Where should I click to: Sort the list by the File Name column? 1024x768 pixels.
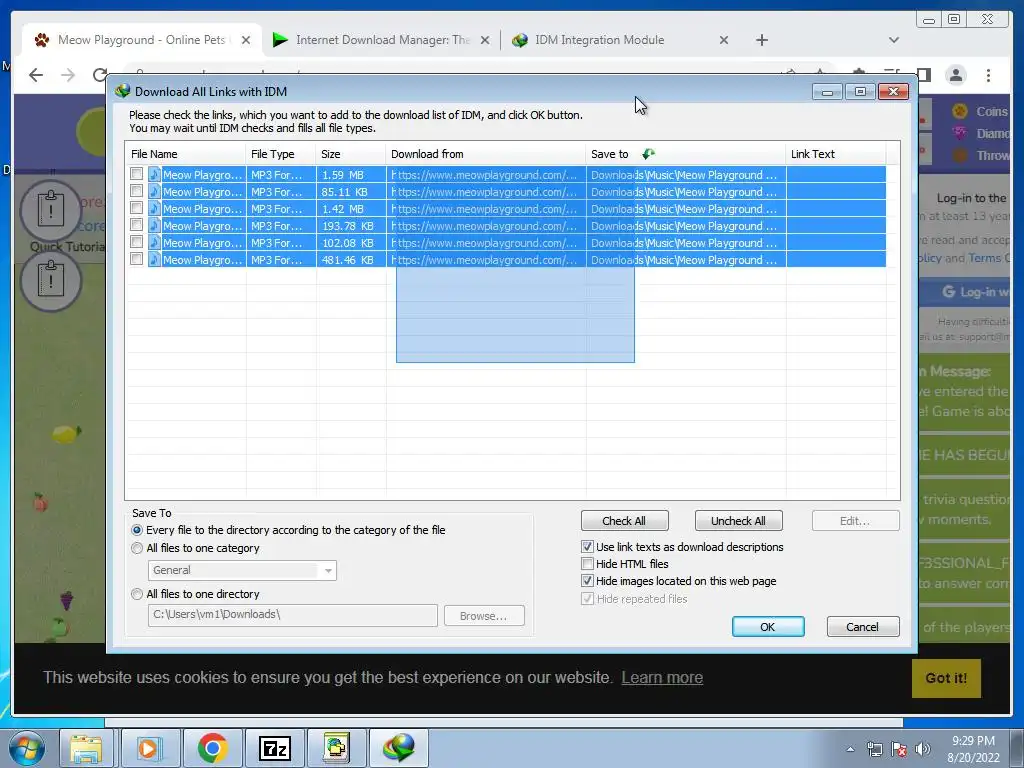pos(185,154)
